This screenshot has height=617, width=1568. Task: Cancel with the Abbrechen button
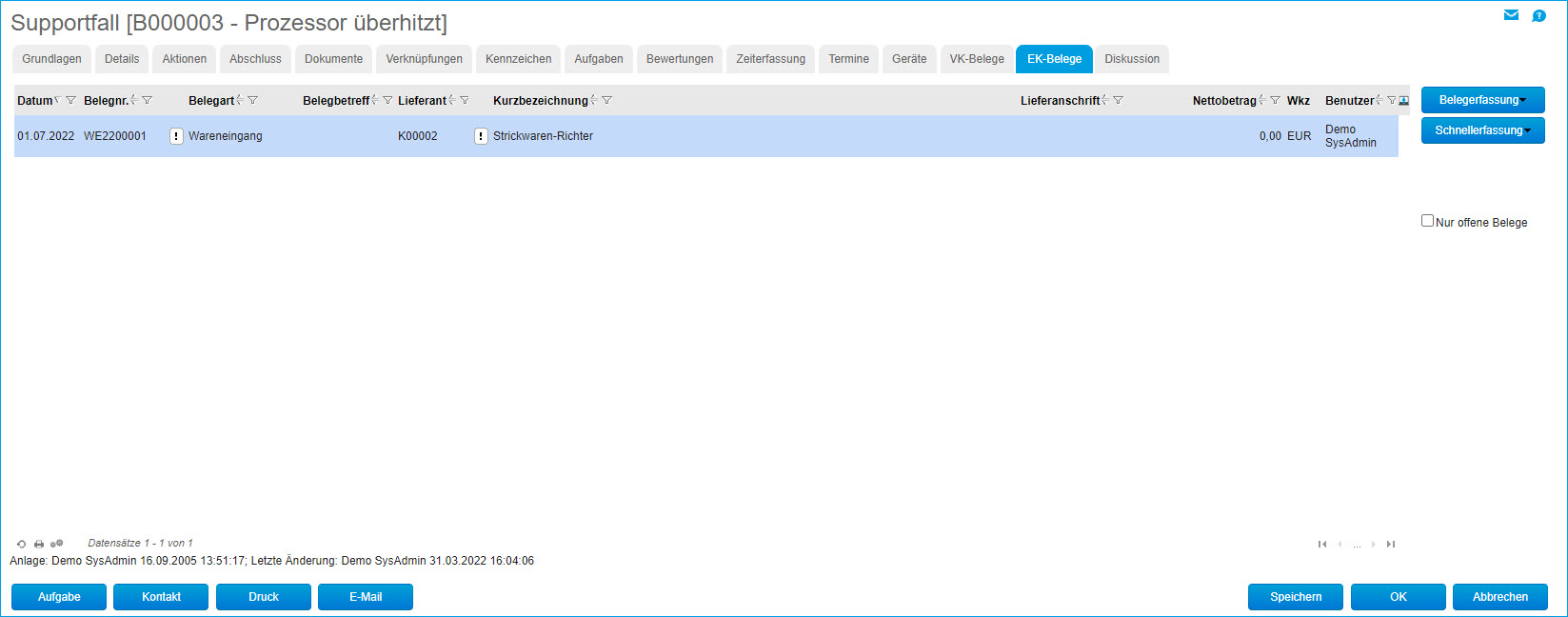(1500, 597)
